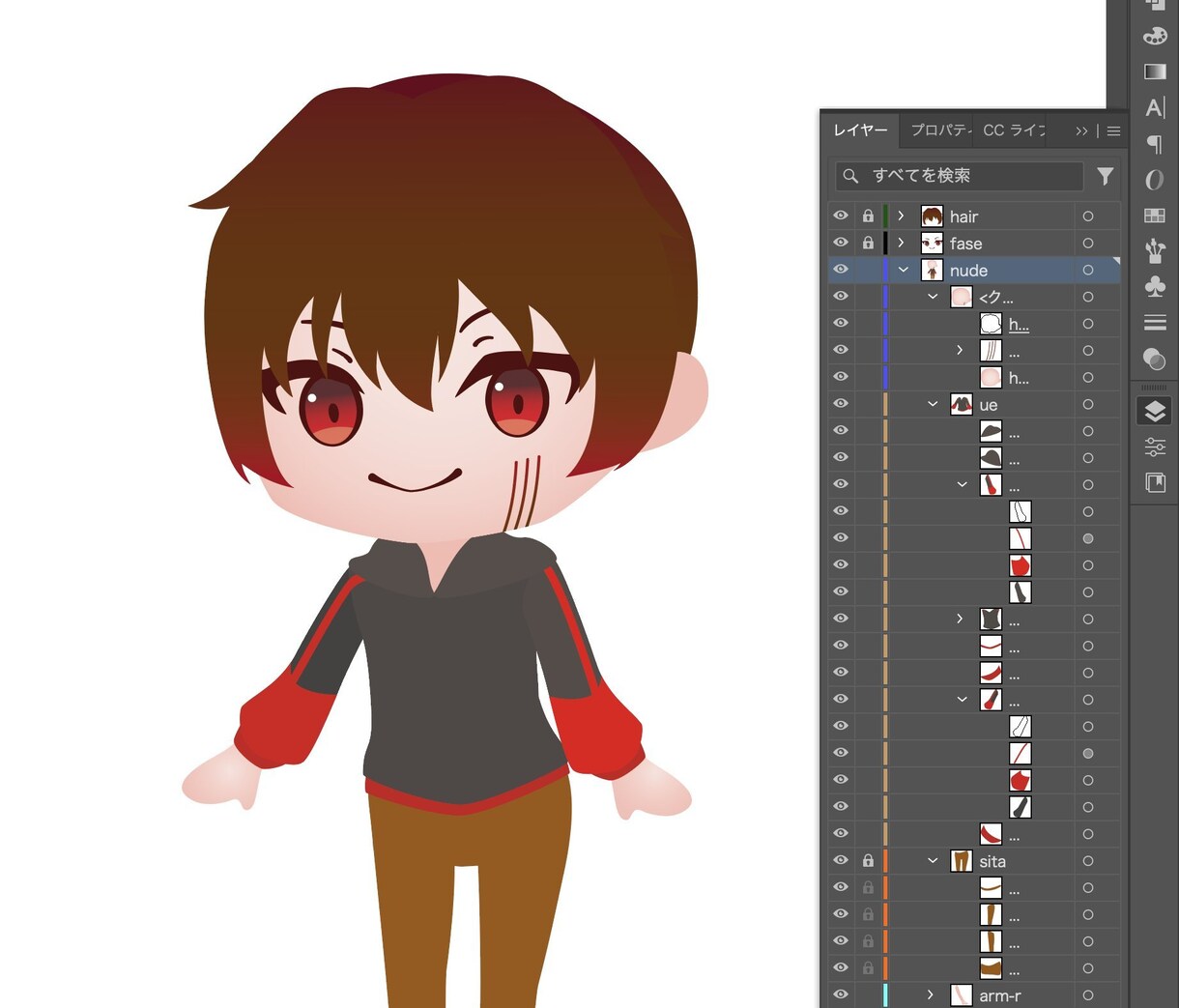Click the target circle of sita layer

pos(1088,860)
